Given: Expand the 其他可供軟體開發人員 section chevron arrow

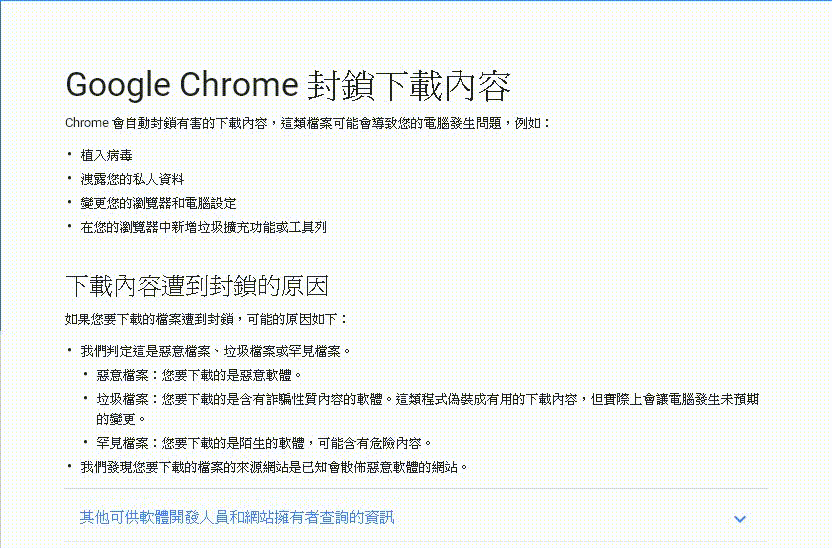Looking at the screenshot, I should (x=740, y=518).
